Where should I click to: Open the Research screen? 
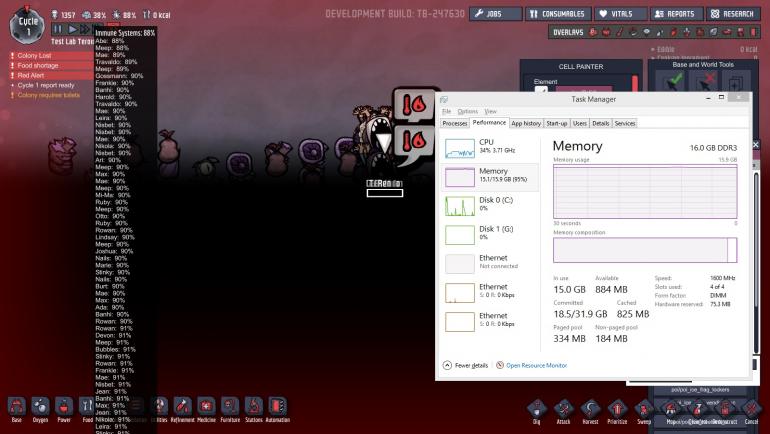(x=732, y=14)
